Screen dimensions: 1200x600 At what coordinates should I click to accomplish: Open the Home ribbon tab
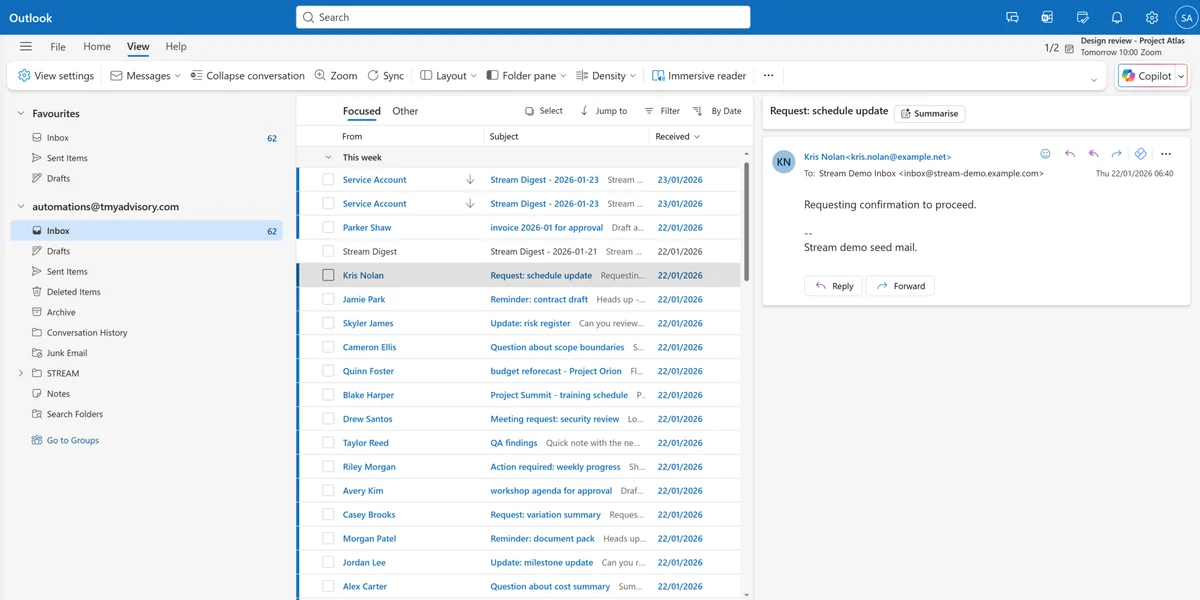click(97, 46)
